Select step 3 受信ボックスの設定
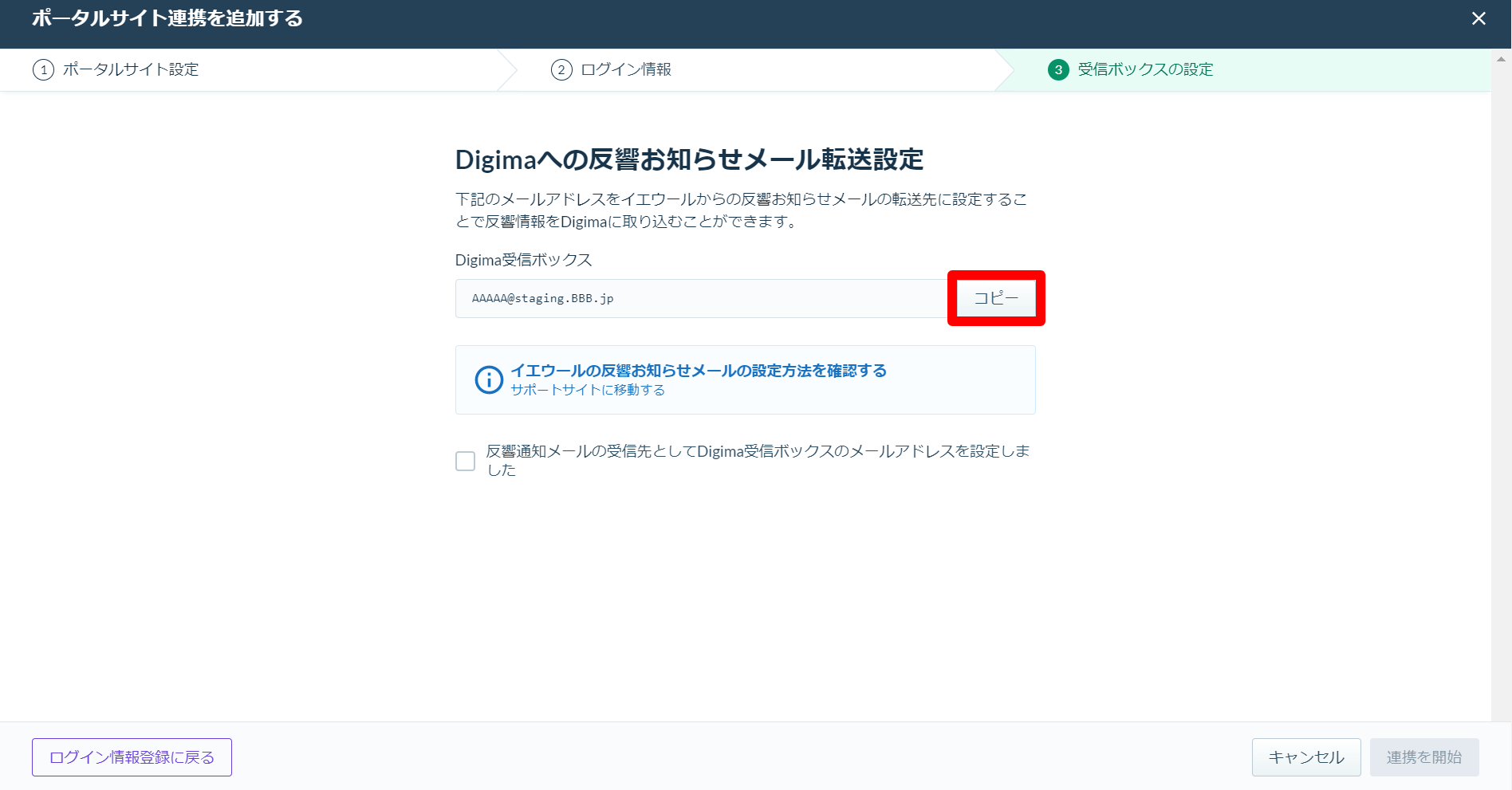 (x=1131, y=69)
